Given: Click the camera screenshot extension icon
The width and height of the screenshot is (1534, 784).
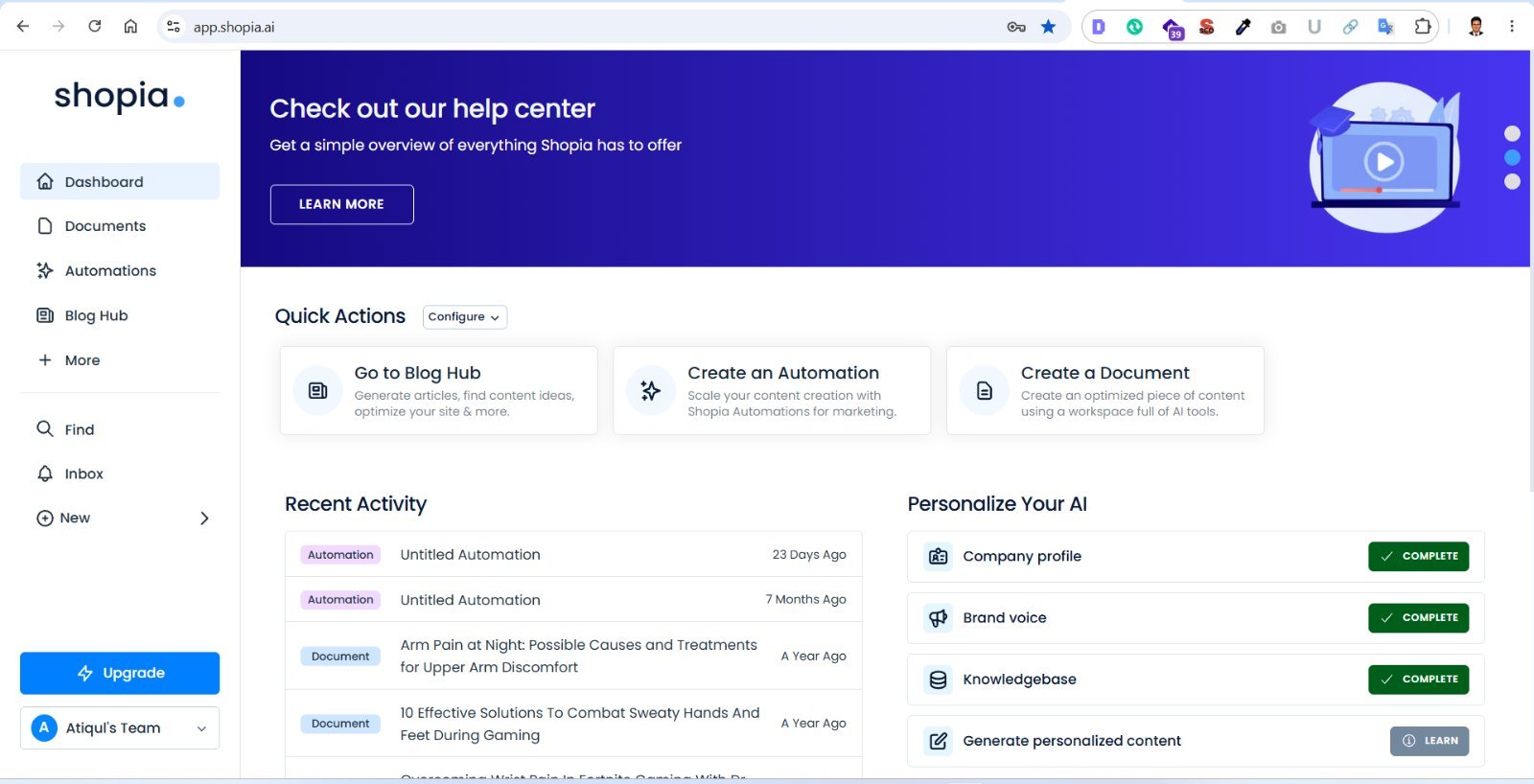Looking at the screenshot, I should tap(1278, 27).
